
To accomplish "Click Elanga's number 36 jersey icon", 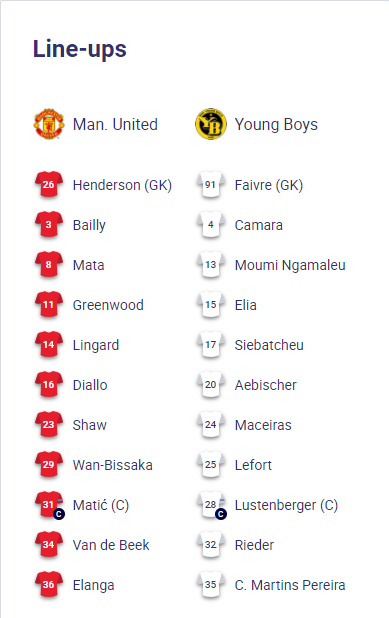I will tap(48, 584).
